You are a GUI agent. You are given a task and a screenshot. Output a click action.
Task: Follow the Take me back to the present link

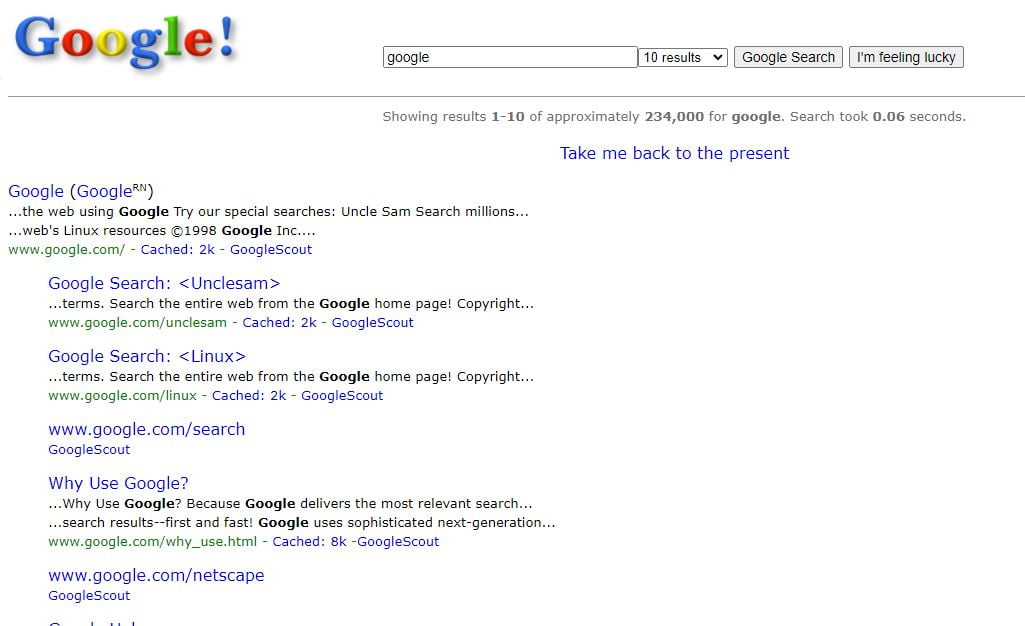pos(674,153)
